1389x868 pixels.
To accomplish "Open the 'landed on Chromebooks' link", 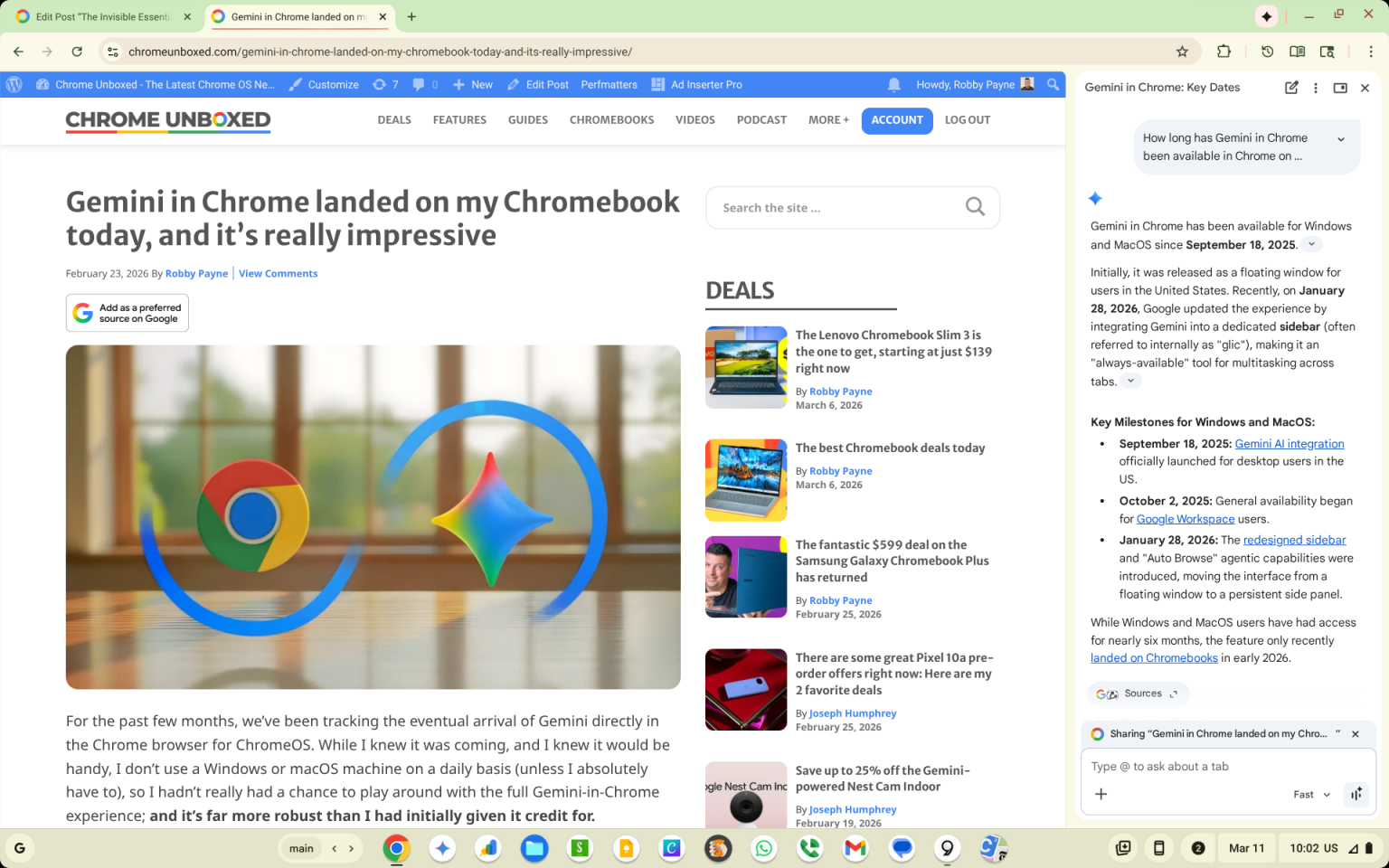I will click(x=1154, y=658).
